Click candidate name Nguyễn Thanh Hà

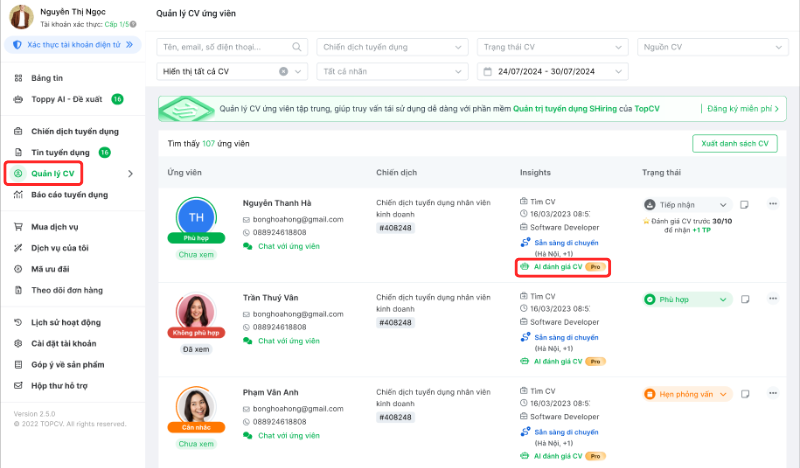pyautogui.click(x=277, y=203)
